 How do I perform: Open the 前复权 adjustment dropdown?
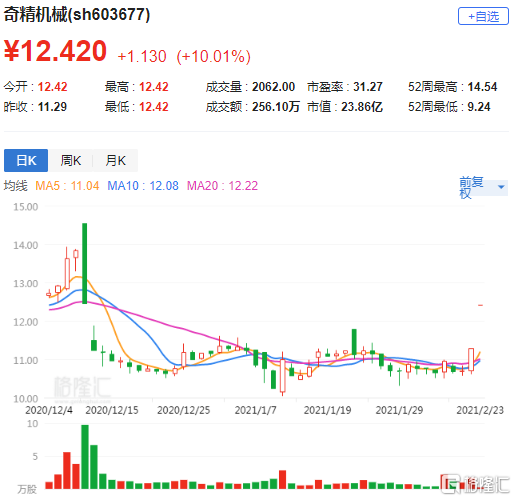[483, 187]
